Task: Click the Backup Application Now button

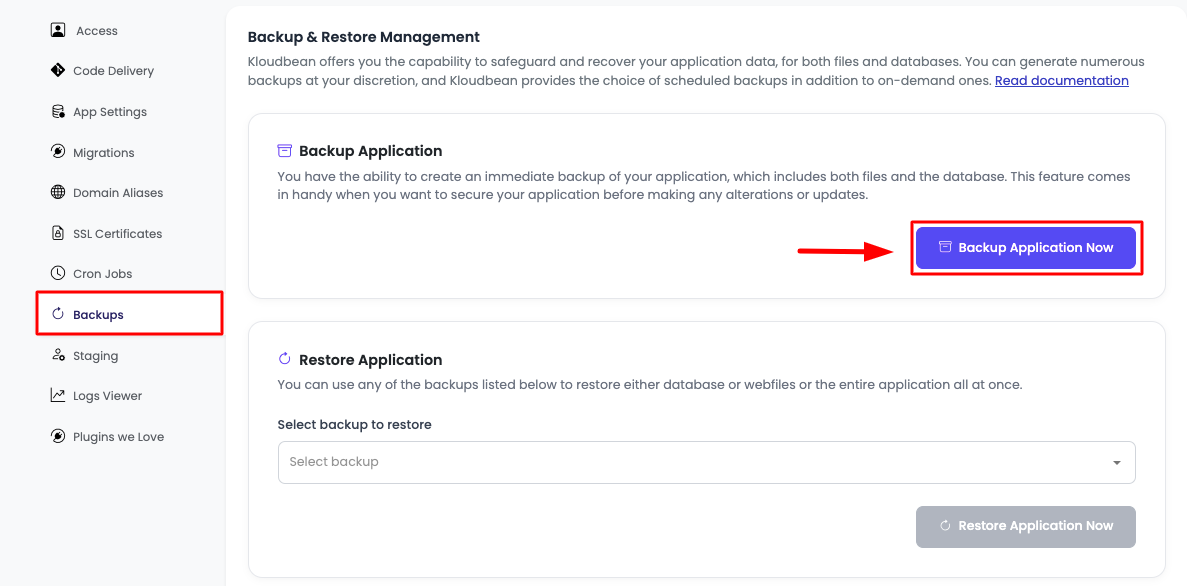Action: 1026,247
